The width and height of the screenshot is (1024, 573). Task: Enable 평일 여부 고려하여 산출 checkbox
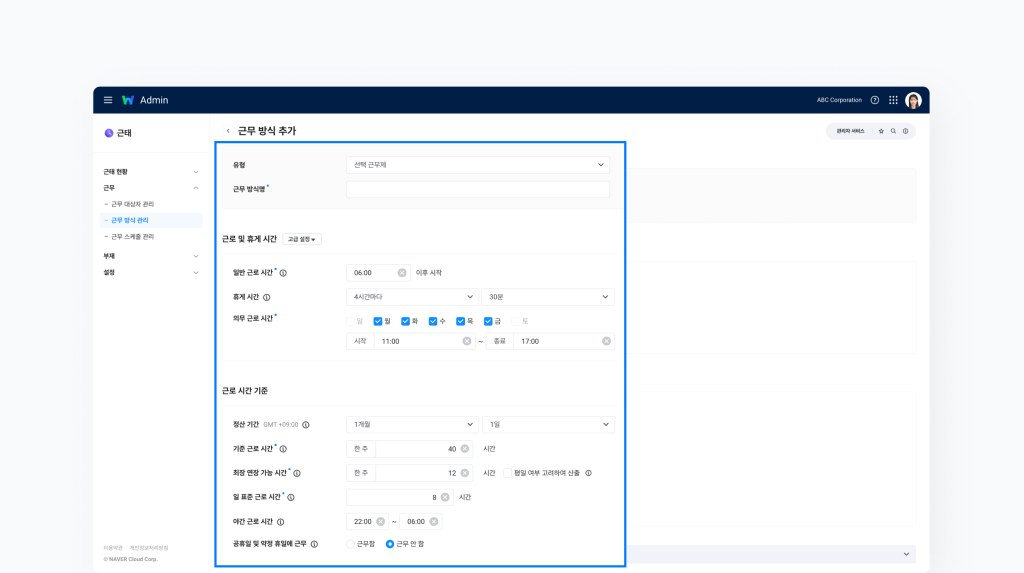click(507, 473)
